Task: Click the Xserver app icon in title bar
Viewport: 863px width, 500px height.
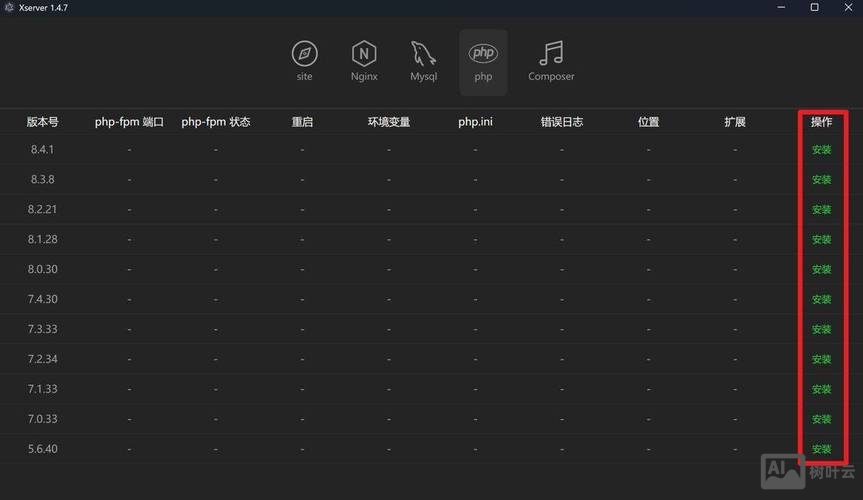Action: pos(9,8)
